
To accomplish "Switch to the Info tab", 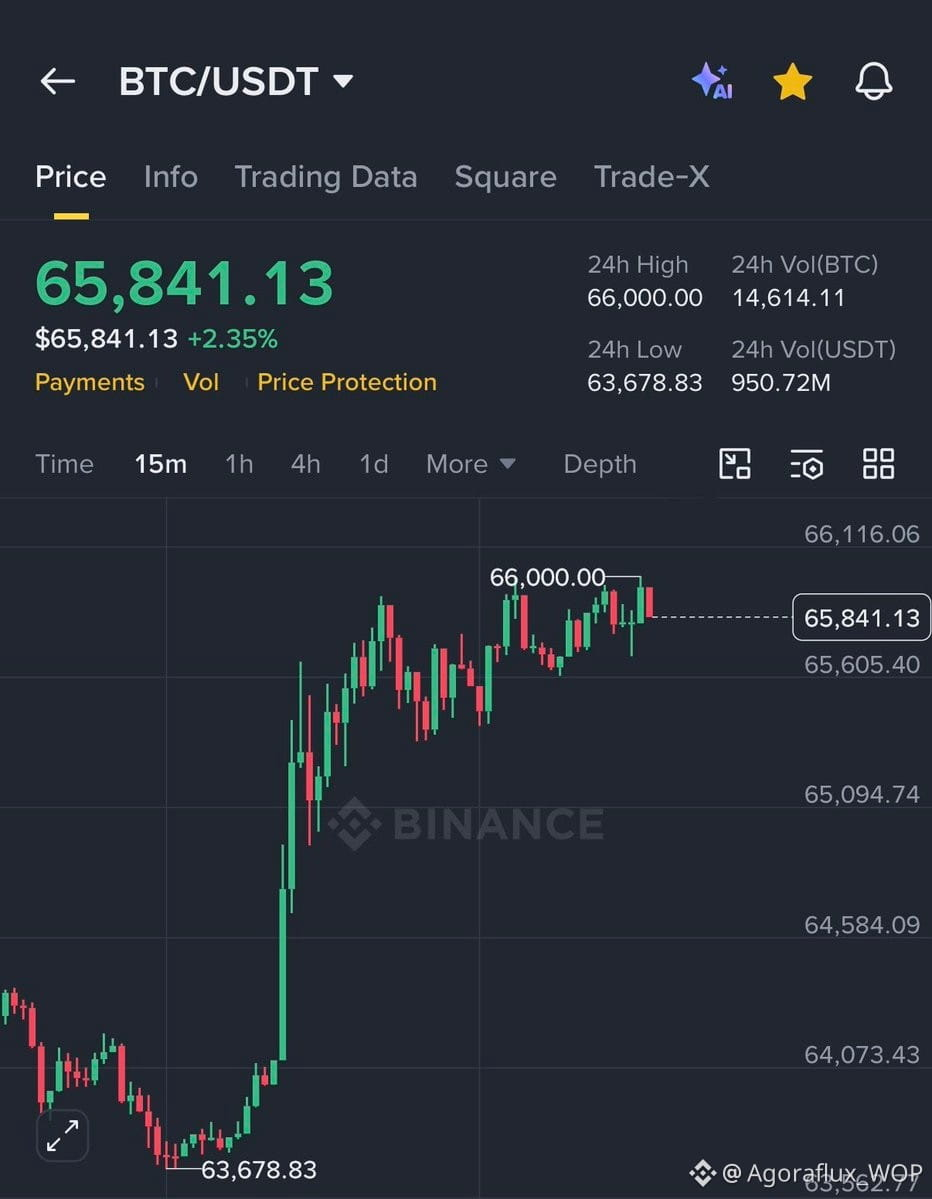I will pyautogui.click(x=170, y=177).
